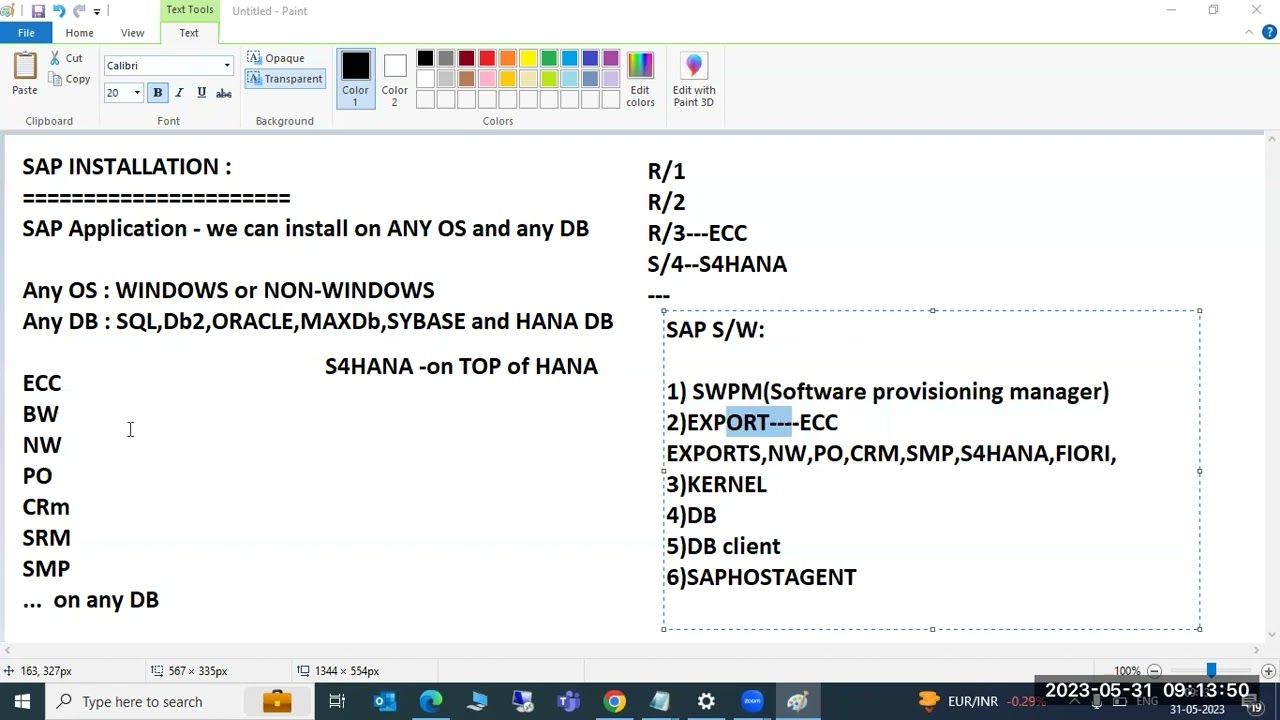Click the '6)SAPHOSTAGENT' line in text box
Viewport: 1280px width, 720px height.
pyautogui.click(x=761, y=577)
